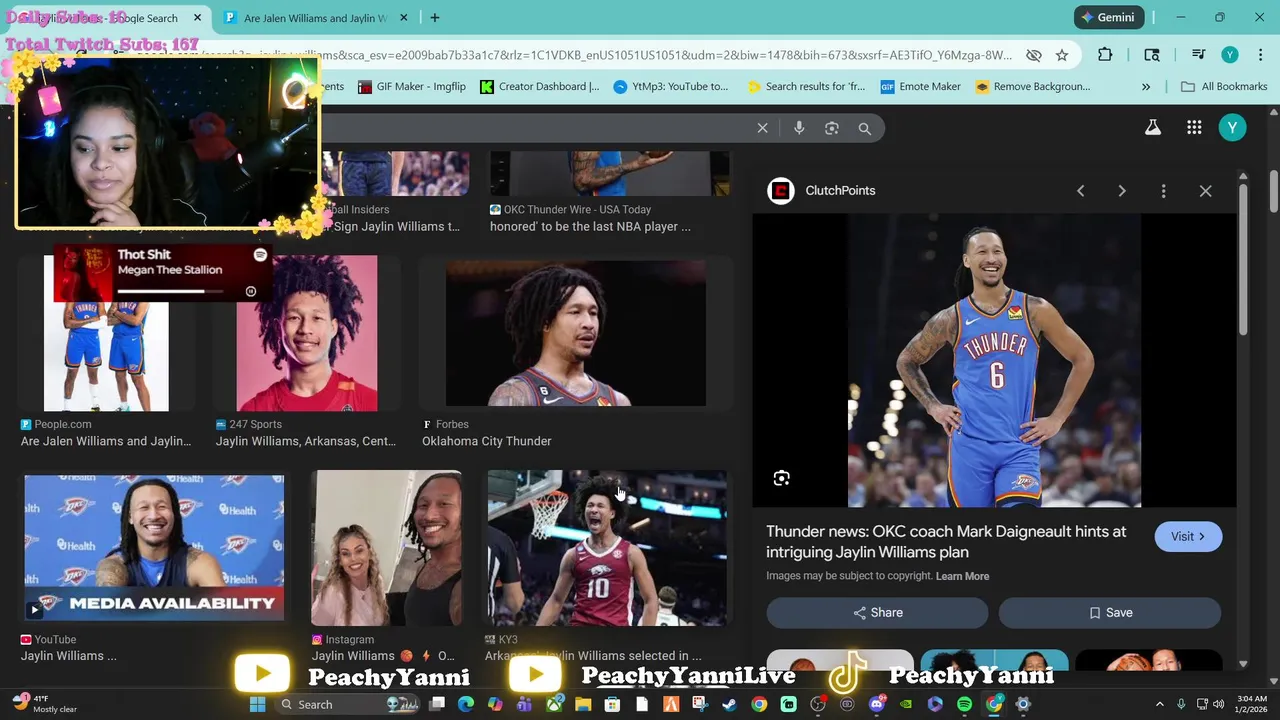Open the 'Thunder news: OKC coach Mark Daigneault' headline

tap(946, 541)
